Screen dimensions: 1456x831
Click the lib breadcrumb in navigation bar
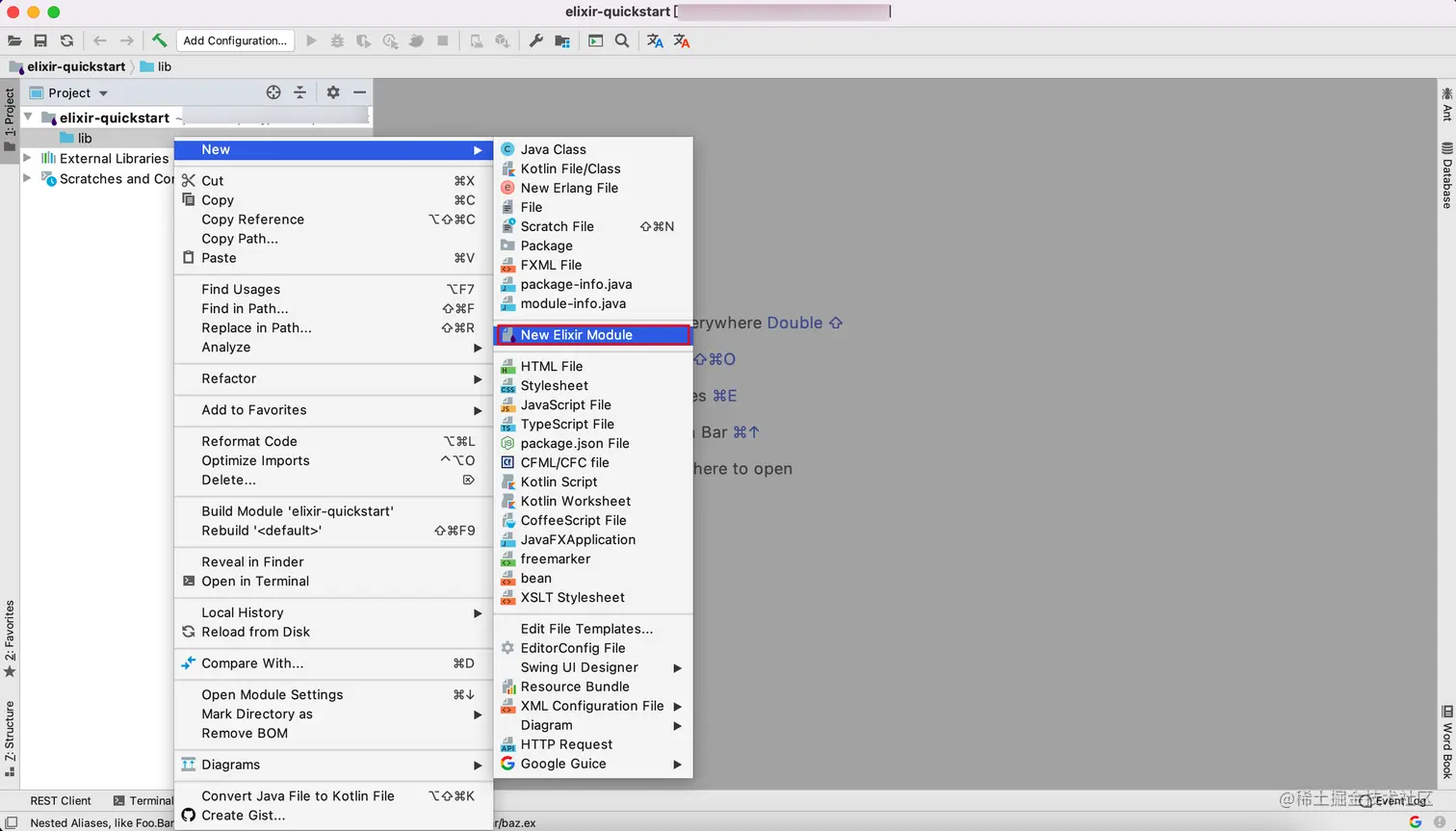pyautogui.click(x=156, y=66)
